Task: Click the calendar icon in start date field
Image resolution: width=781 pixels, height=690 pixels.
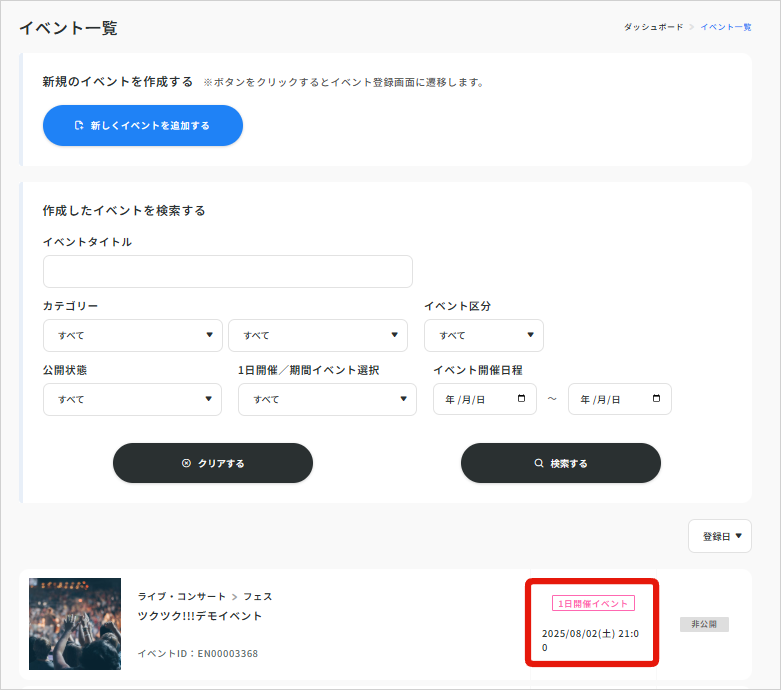Action: [521, 399]
